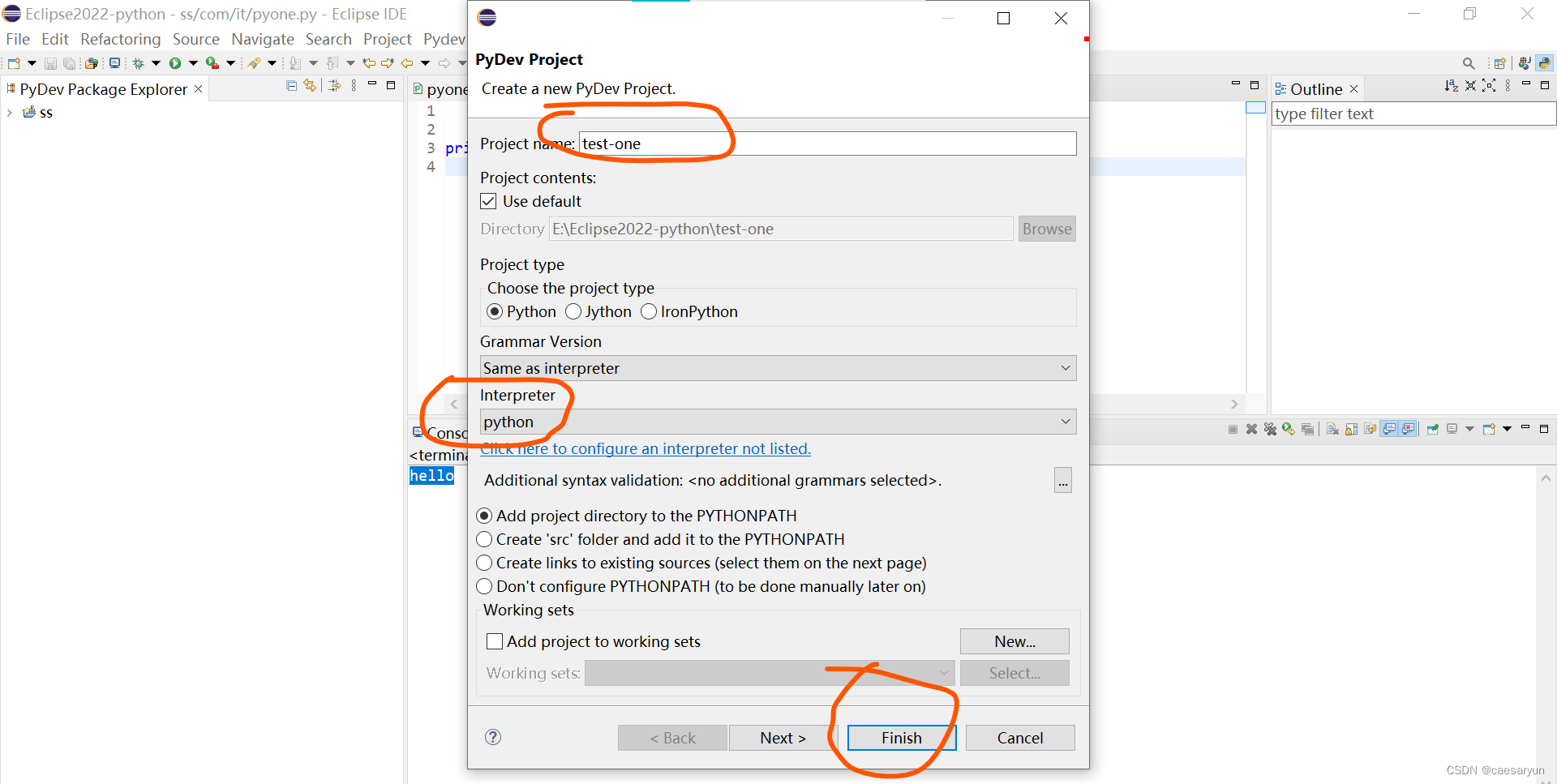Click Collapse All icon in Outline view
Screen dimensions: 1557x784
1470,85
